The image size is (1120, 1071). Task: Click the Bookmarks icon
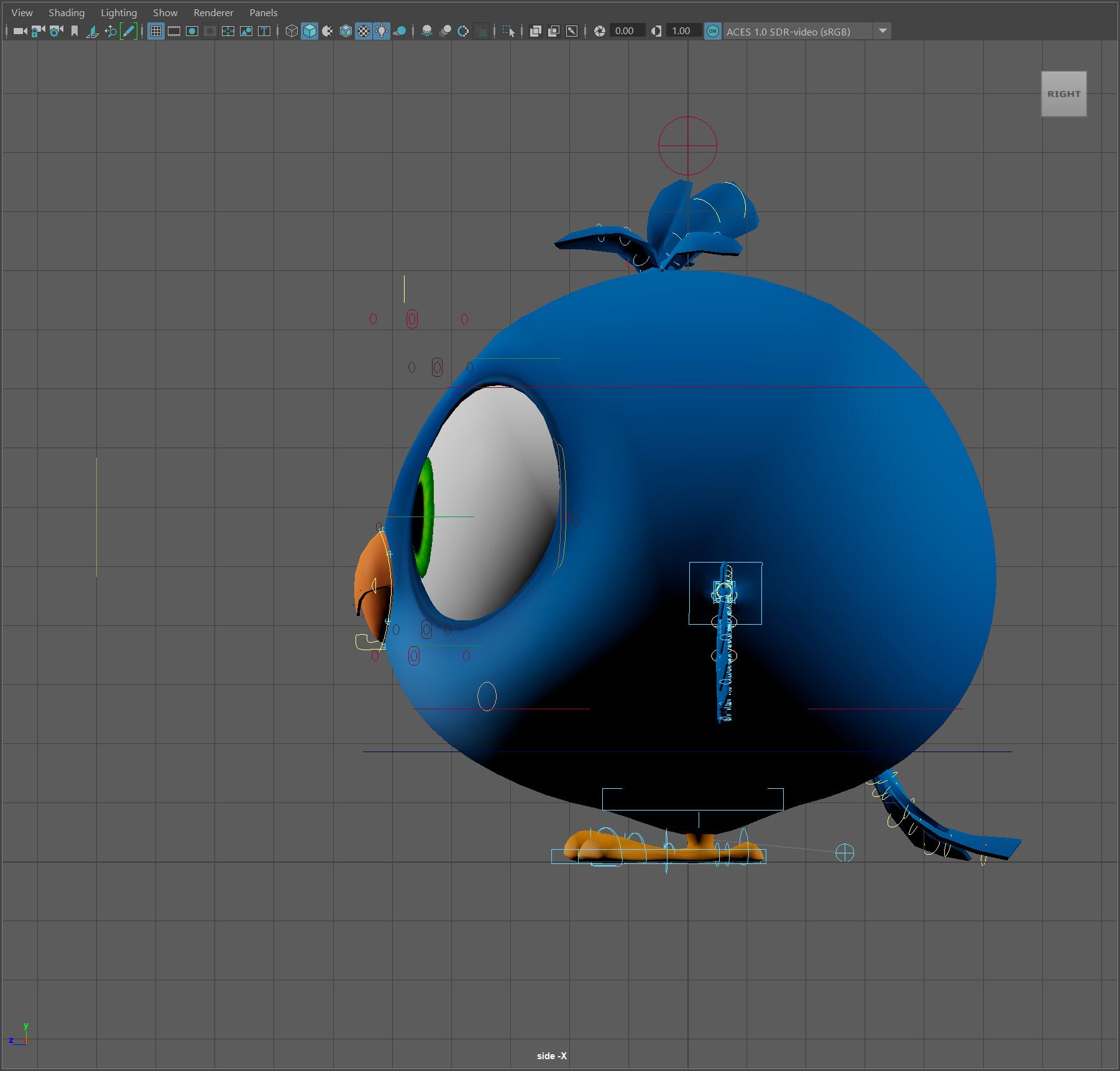[75, 31]
